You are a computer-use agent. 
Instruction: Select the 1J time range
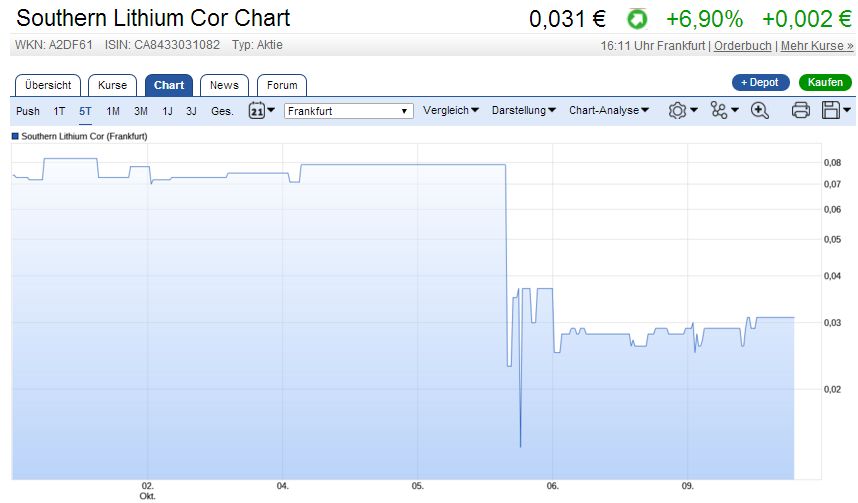point(167,111)
